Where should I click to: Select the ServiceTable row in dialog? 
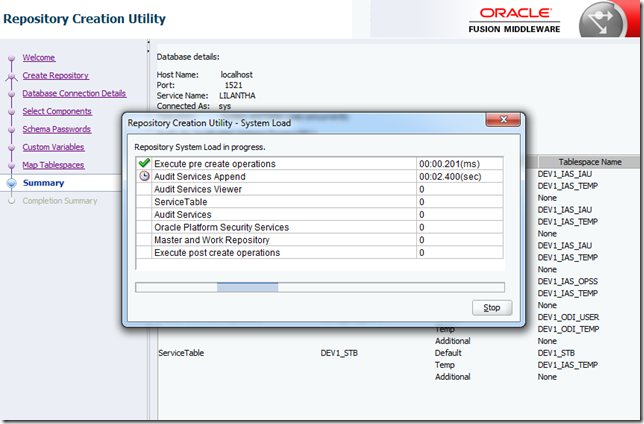pos(320,202)
